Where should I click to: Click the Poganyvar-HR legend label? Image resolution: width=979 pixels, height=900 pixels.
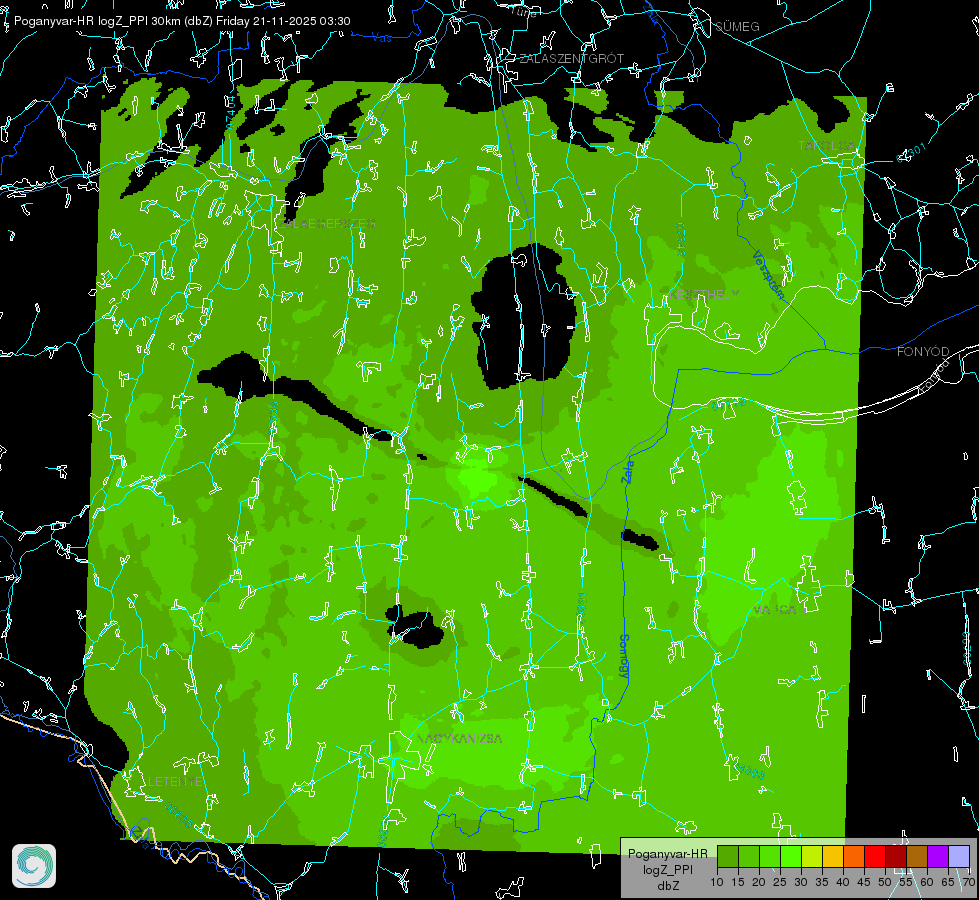[667, 854]
